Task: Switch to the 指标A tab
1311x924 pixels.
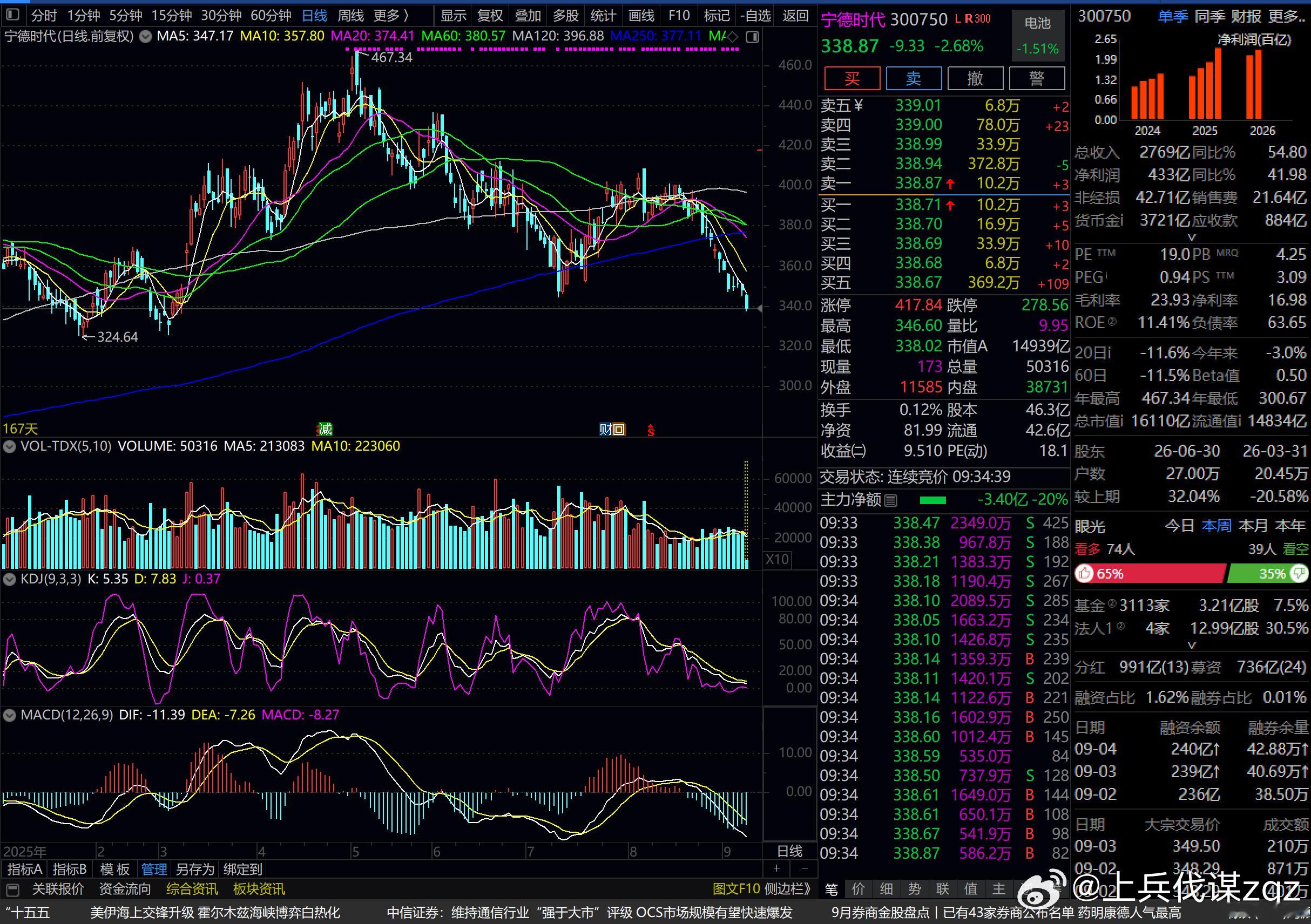Action: 24,869
